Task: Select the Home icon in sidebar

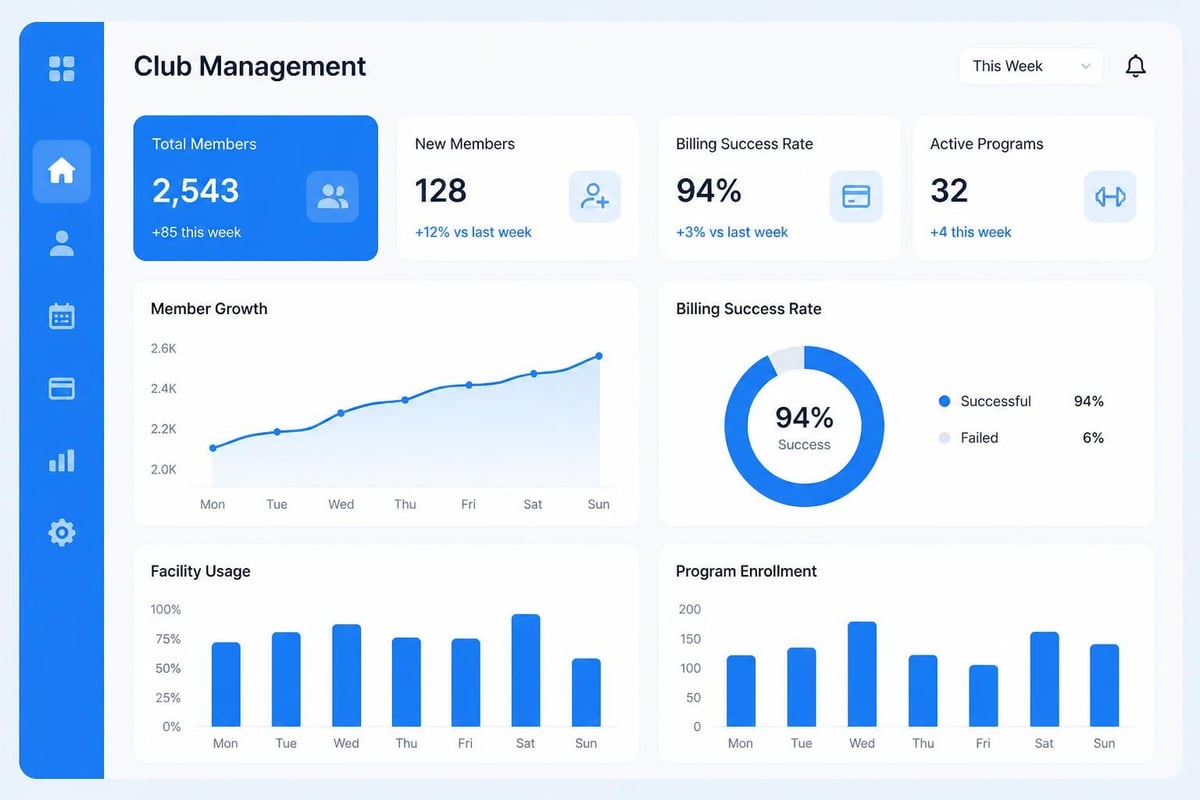Action: (x=61, y=171)
